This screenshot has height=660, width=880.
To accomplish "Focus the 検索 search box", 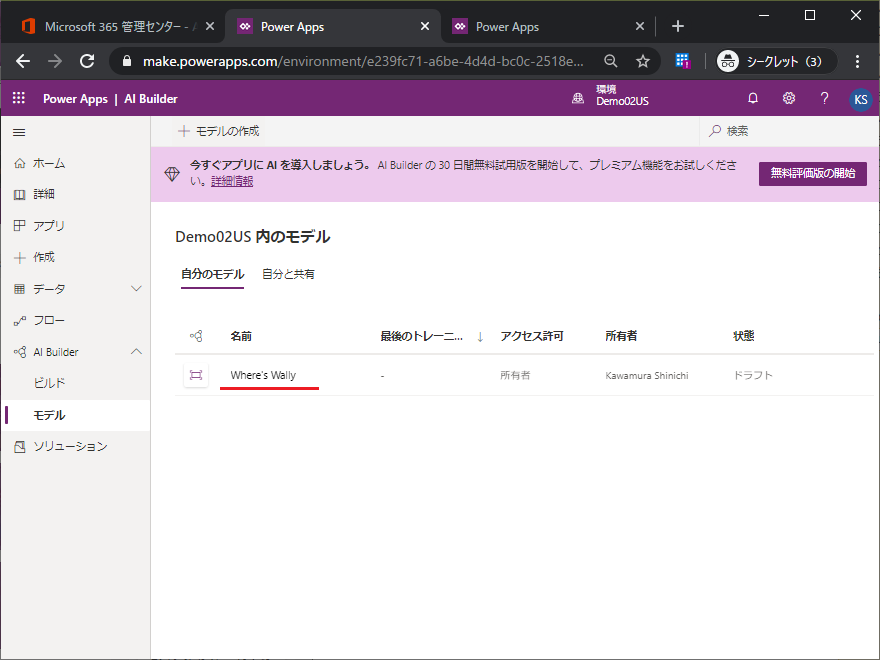I will point(789,131).
